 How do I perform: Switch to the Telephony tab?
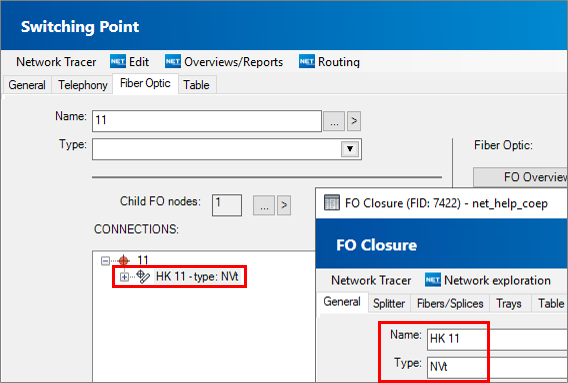[x=83, y=85]
